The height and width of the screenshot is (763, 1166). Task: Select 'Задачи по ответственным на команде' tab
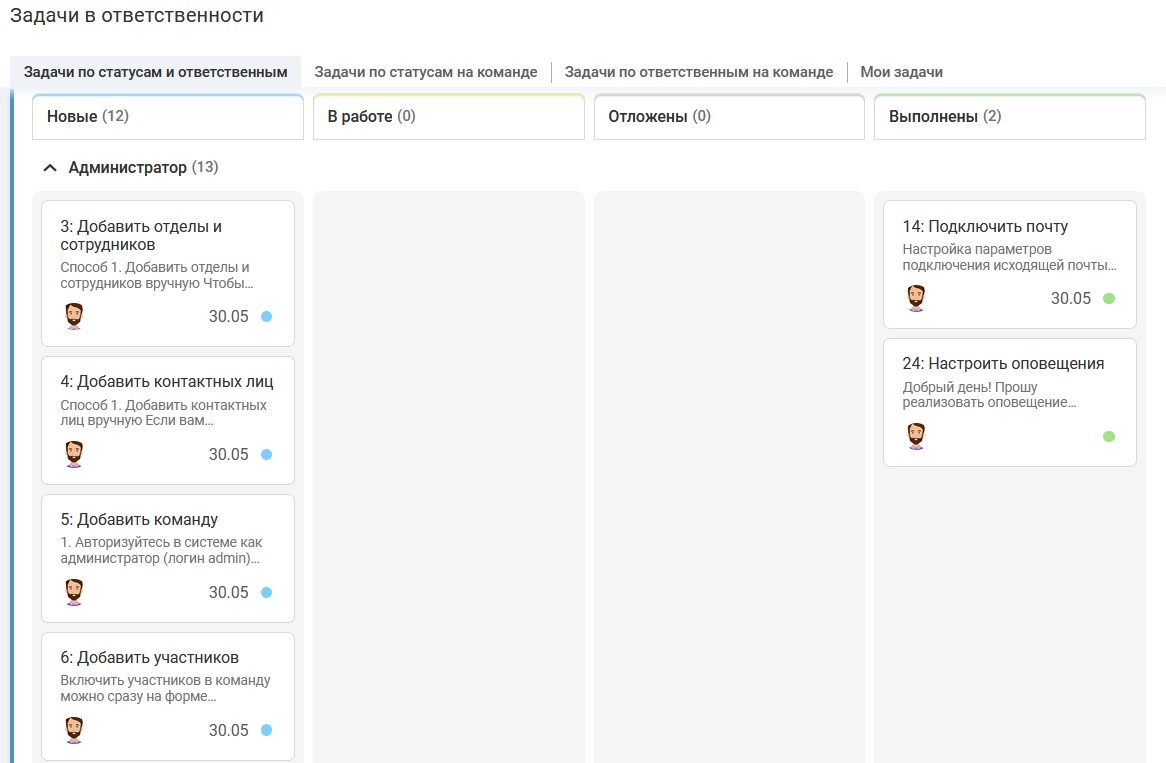698,72
